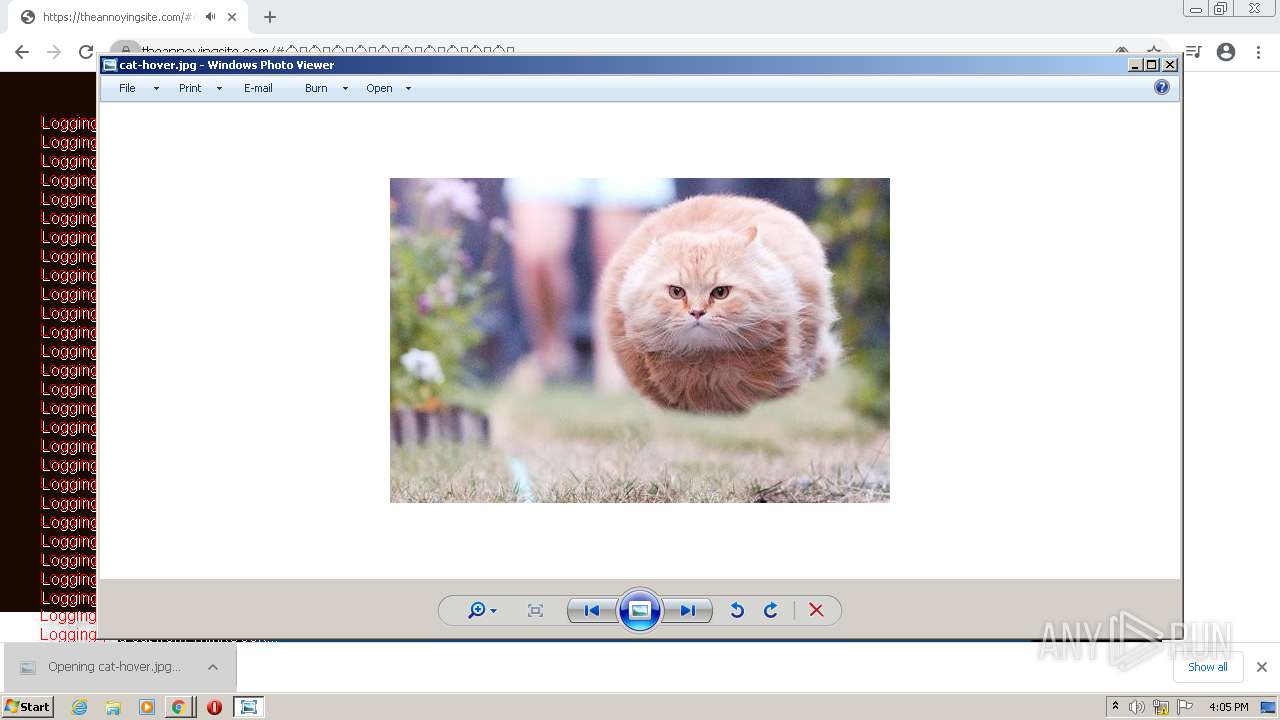Go to the previous photo
Image resolution: width=1280 pixels, height=720 pixels.
point(591,610)
